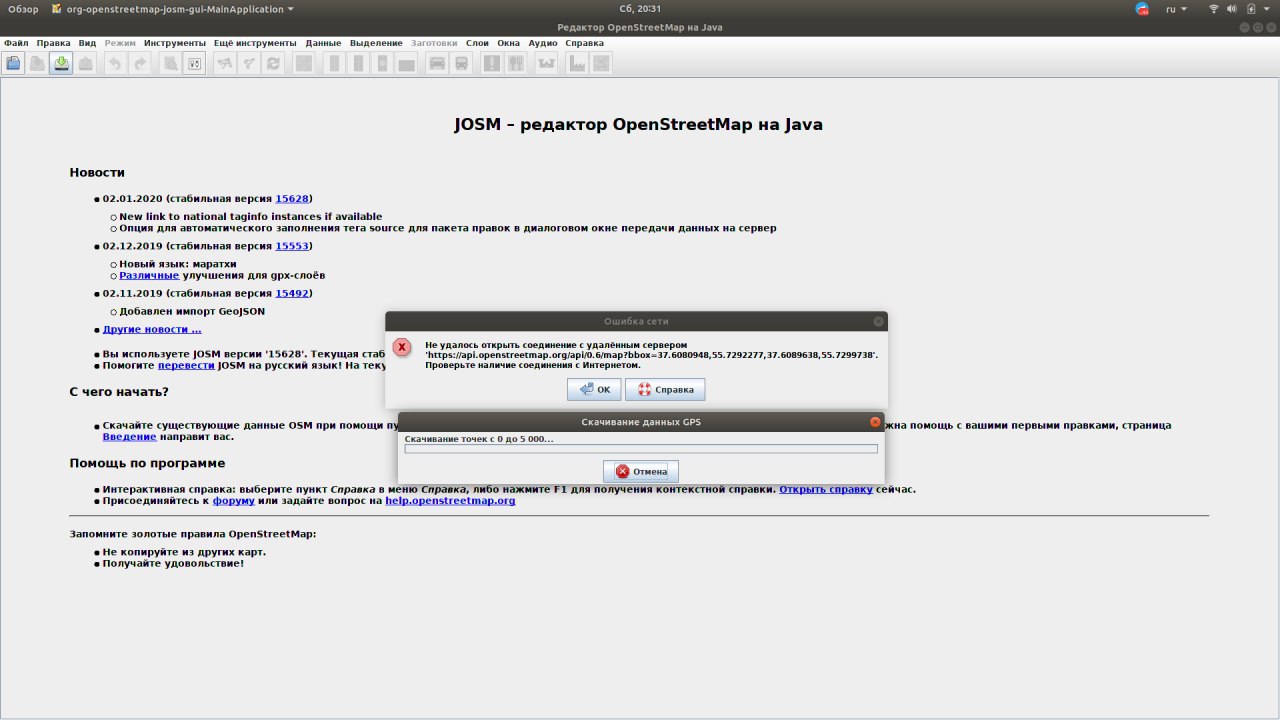Image resolution: width=1280 pixels, height=720 pixels.
Task: Open the Другие новости link
Action: (152, 329)
